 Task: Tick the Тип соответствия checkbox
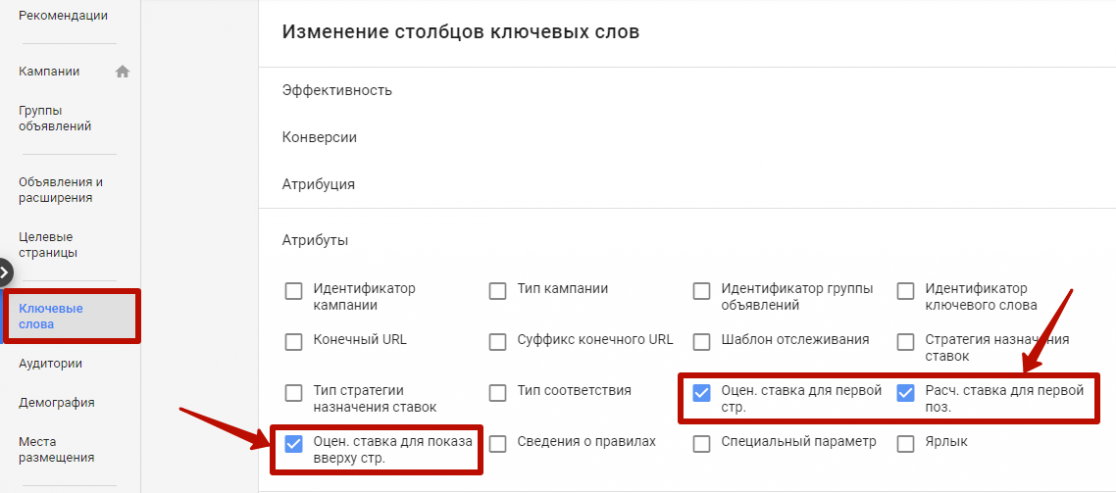(x=498, y=393)
